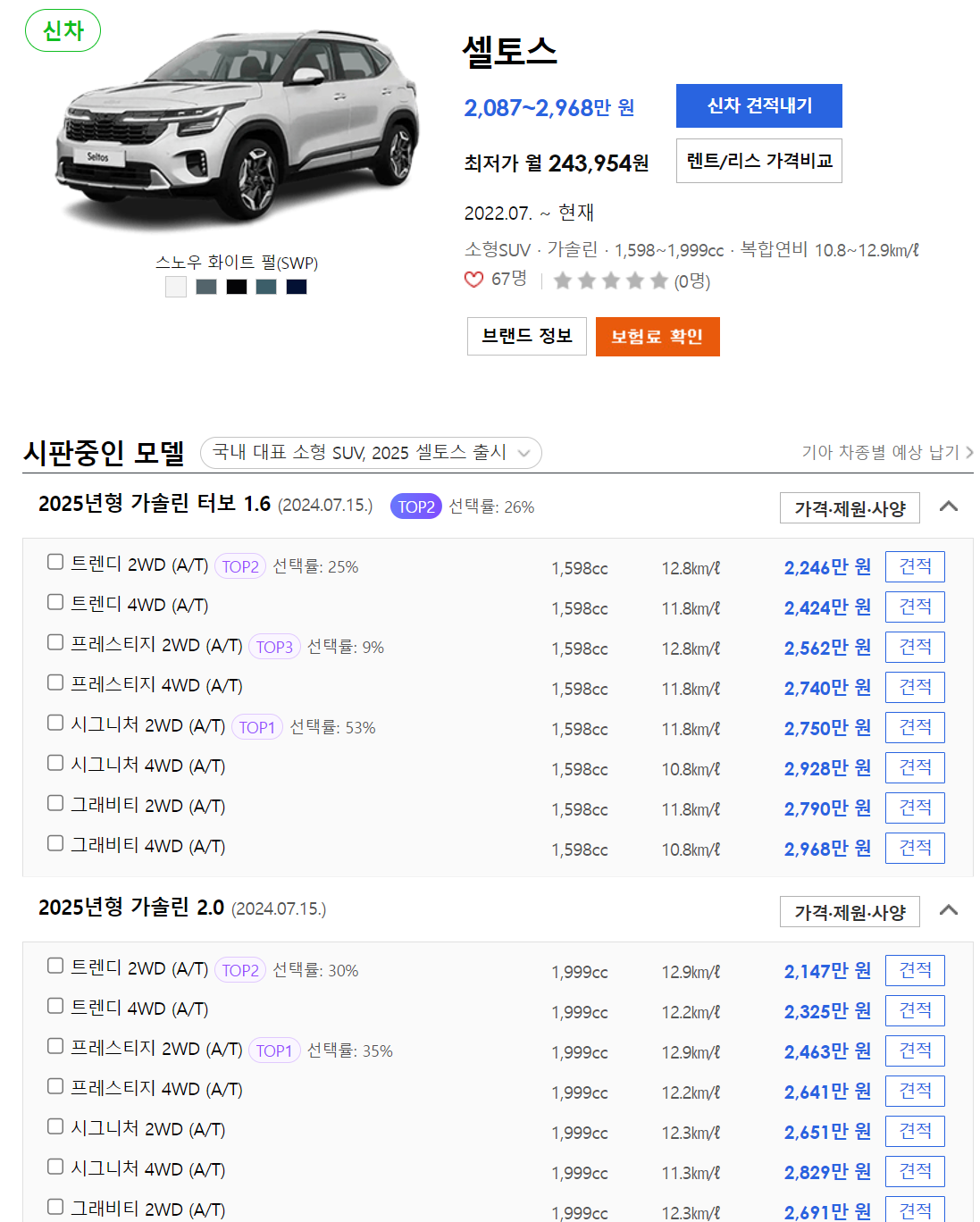Click the price range 2,087~2,968만 원
Viewport: 980px width, 1222px height.
pyautogui.click(x=549, y=107)
